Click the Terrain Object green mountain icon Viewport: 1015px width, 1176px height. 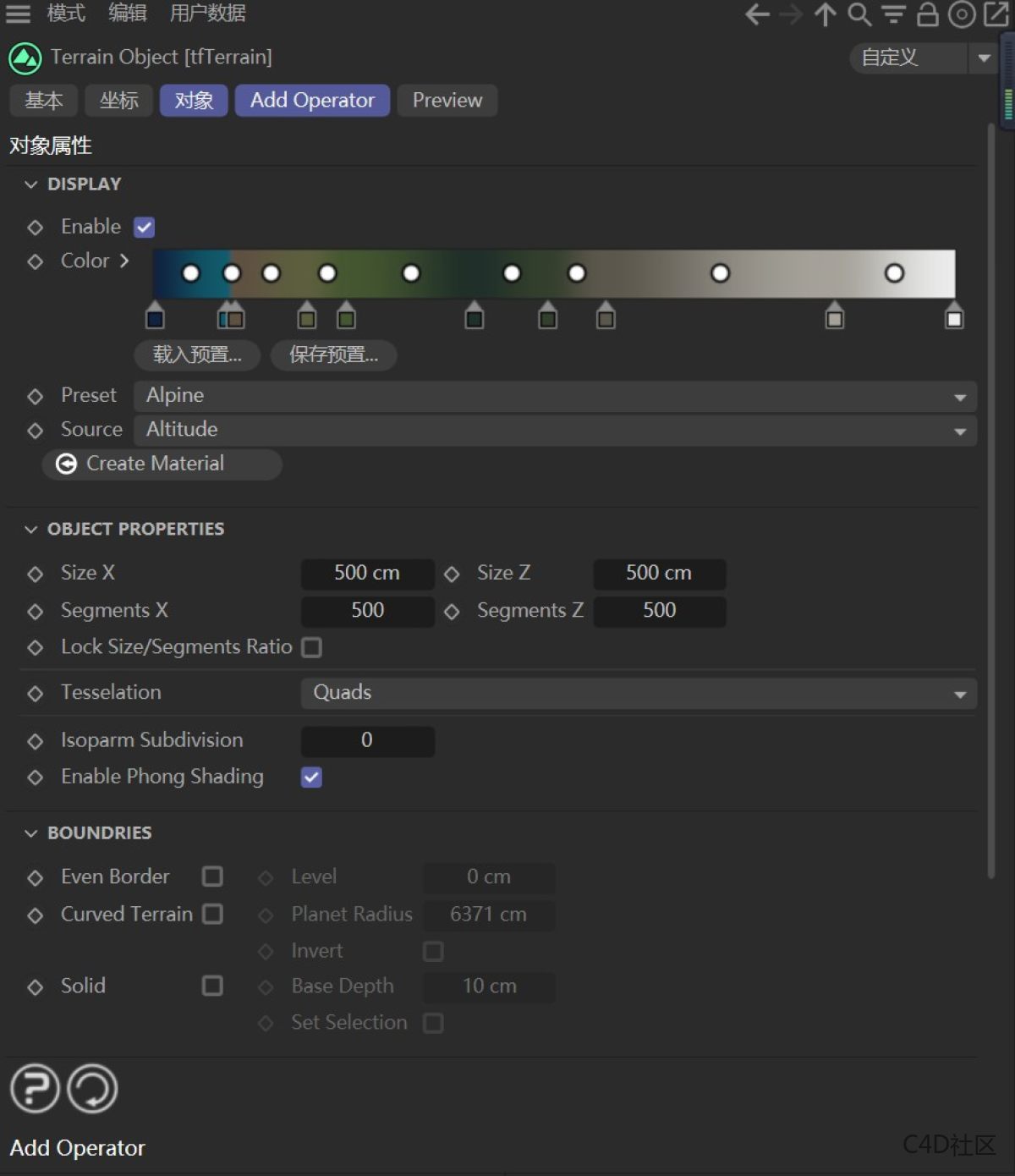[x=24, y=57]
